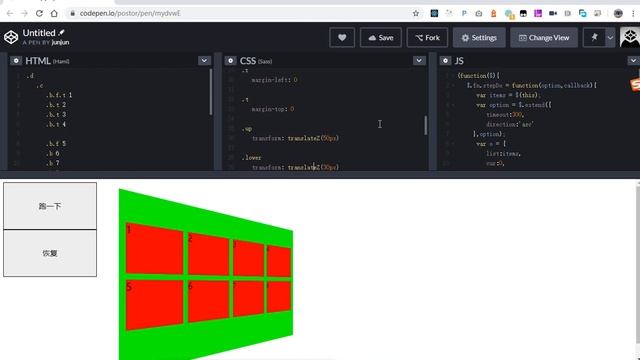The image size is (640, 360).
Task: Go back with browser back arrow
Action: click(x=10, y=13)
